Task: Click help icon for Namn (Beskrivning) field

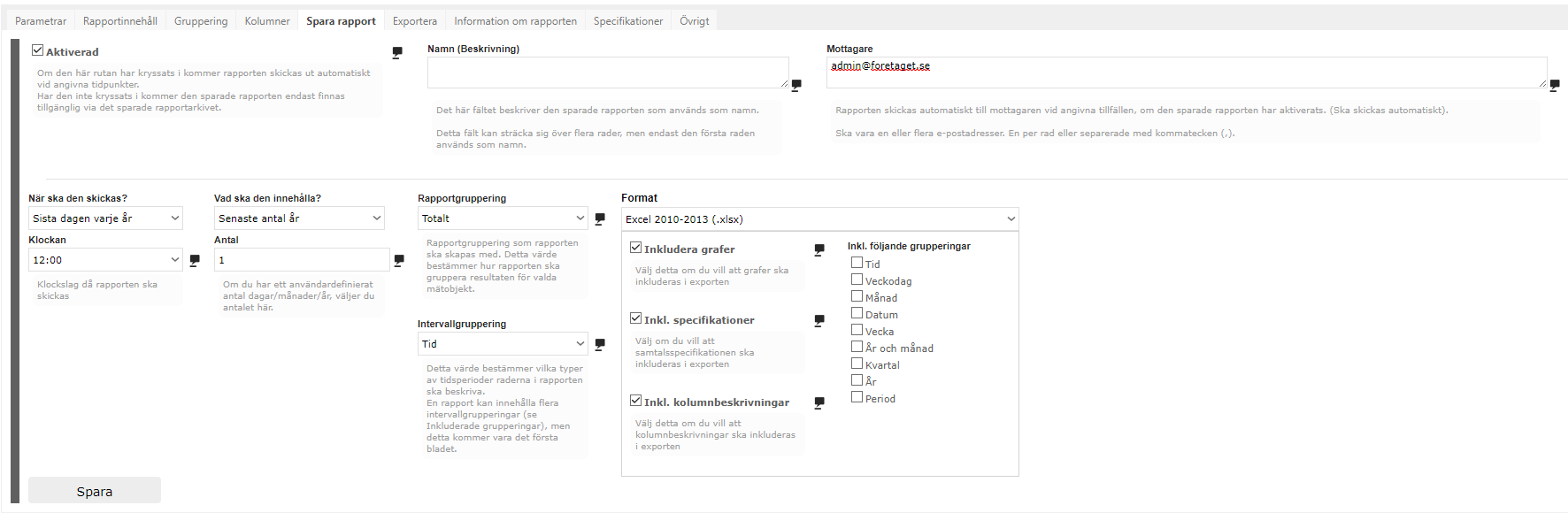Action: pos(796,85)
